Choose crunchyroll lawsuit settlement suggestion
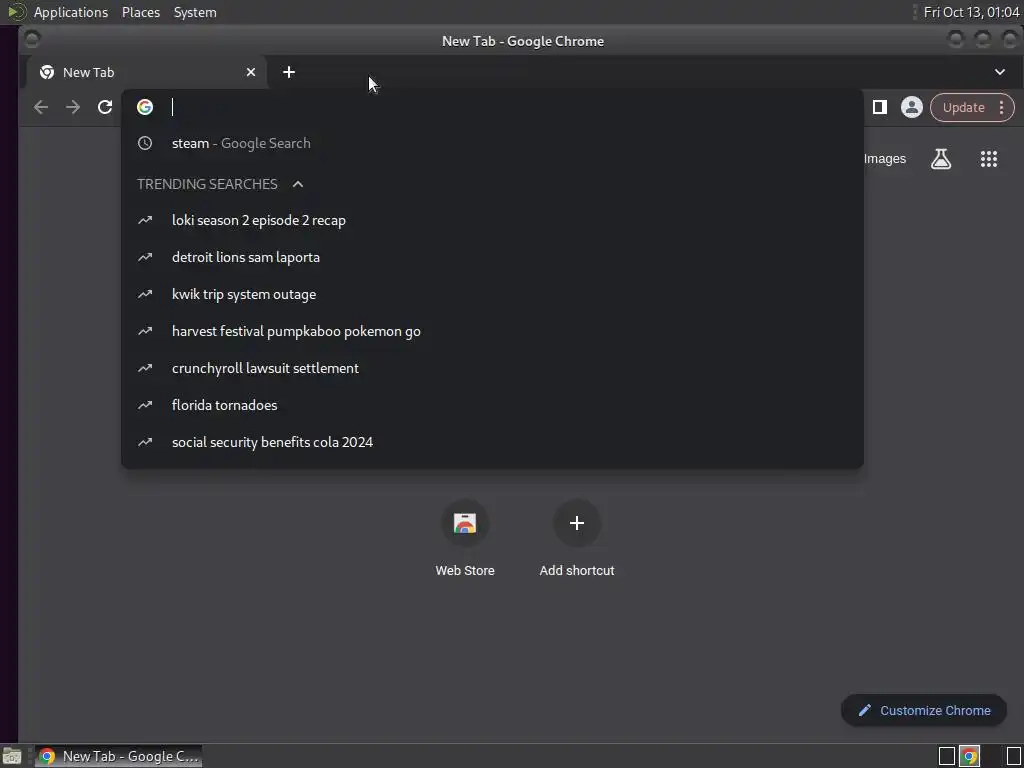The width and height of the screenshot is (1024, 768). 492,368
